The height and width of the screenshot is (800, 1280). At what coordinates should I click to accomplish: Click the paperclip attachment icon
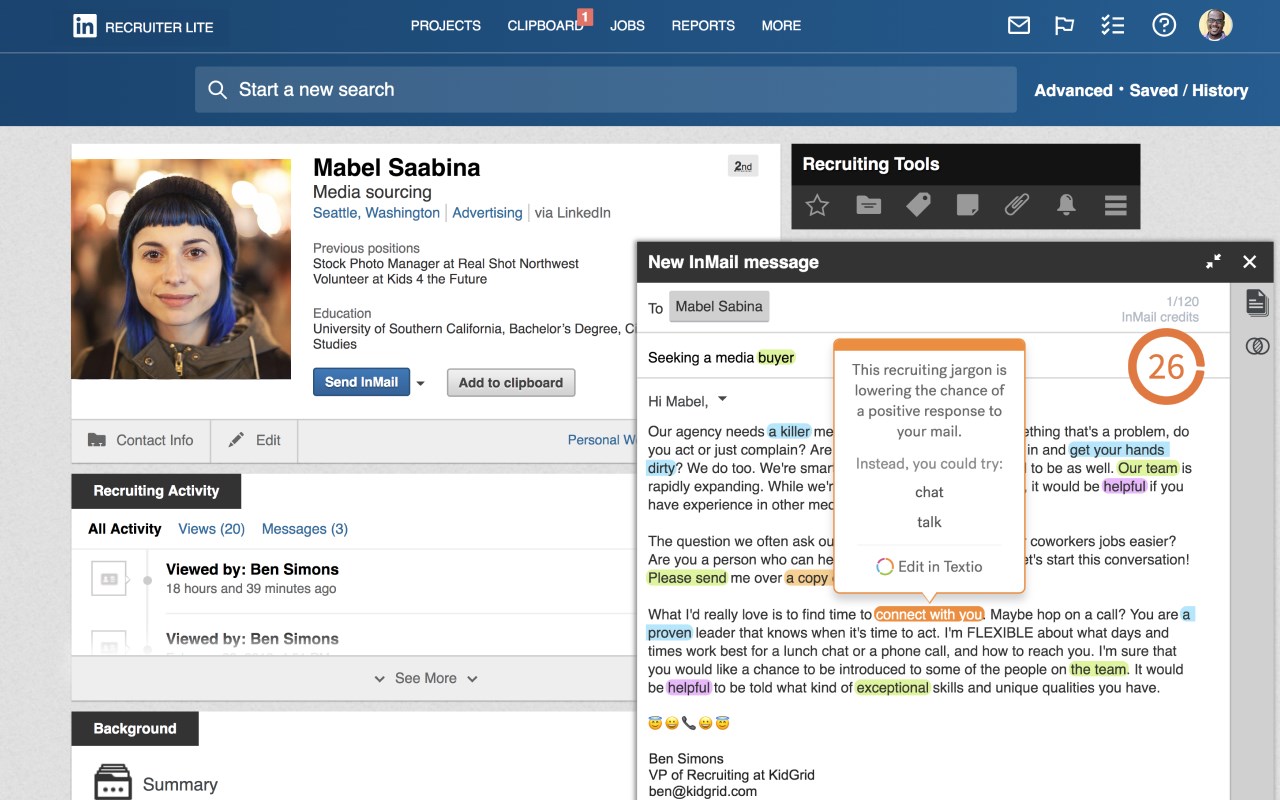[x=1016, y=206]
